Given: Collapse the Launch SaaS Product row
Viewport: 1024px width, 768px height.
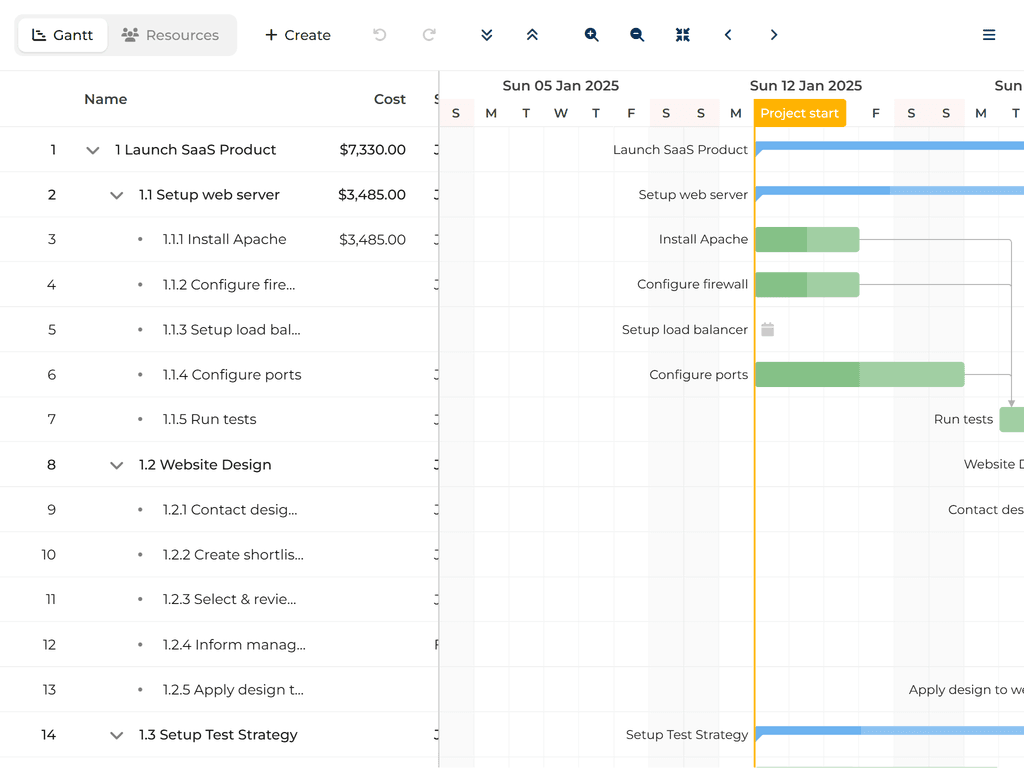Looking at the screenshot, I should pyautogui.click(x=93, y=150).
